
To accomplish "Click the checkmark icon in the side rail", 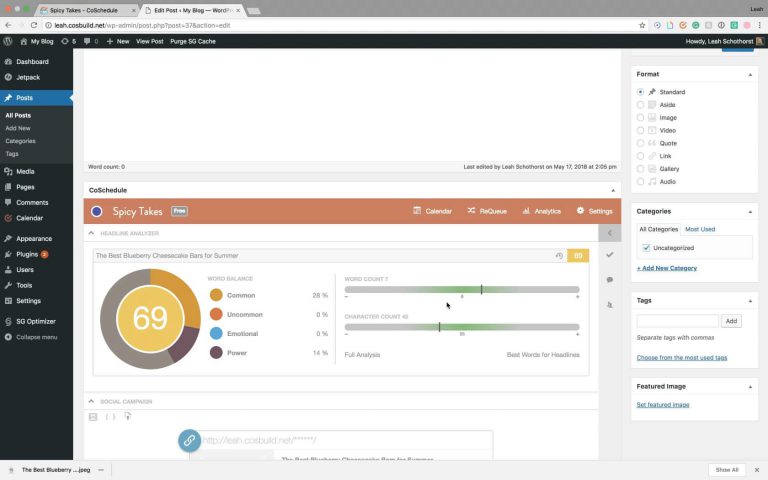I will pyautogui.click(x=610, y=255).
